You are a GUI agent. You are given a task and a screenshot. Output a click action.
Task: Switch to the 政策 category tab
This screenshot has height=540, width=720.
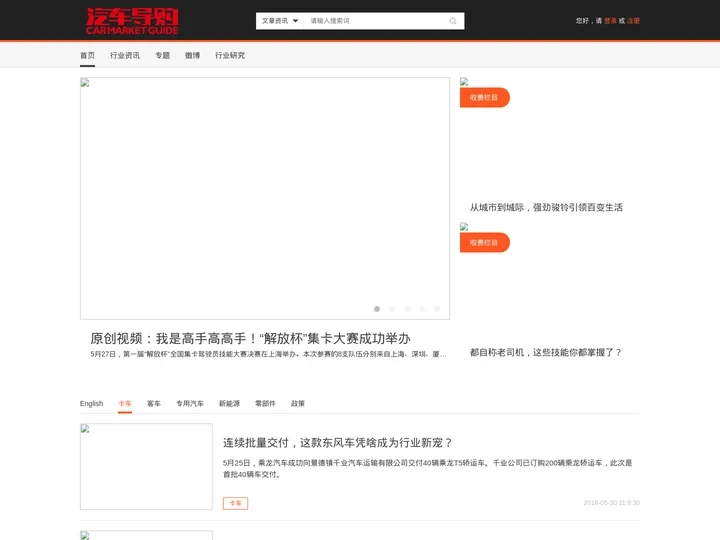click(x=298, y=404)
